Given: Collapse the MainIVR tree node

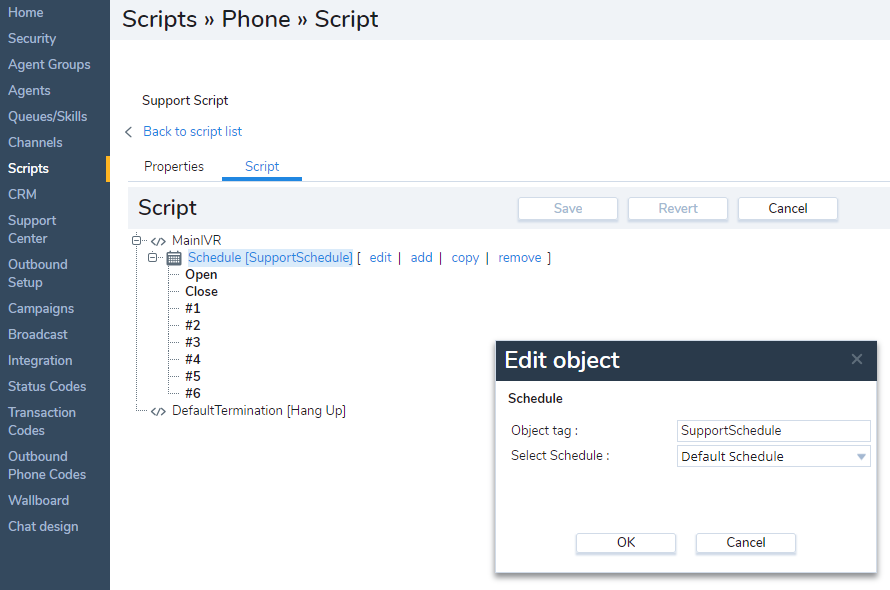Looking at the screenshot, I should 136,240.
